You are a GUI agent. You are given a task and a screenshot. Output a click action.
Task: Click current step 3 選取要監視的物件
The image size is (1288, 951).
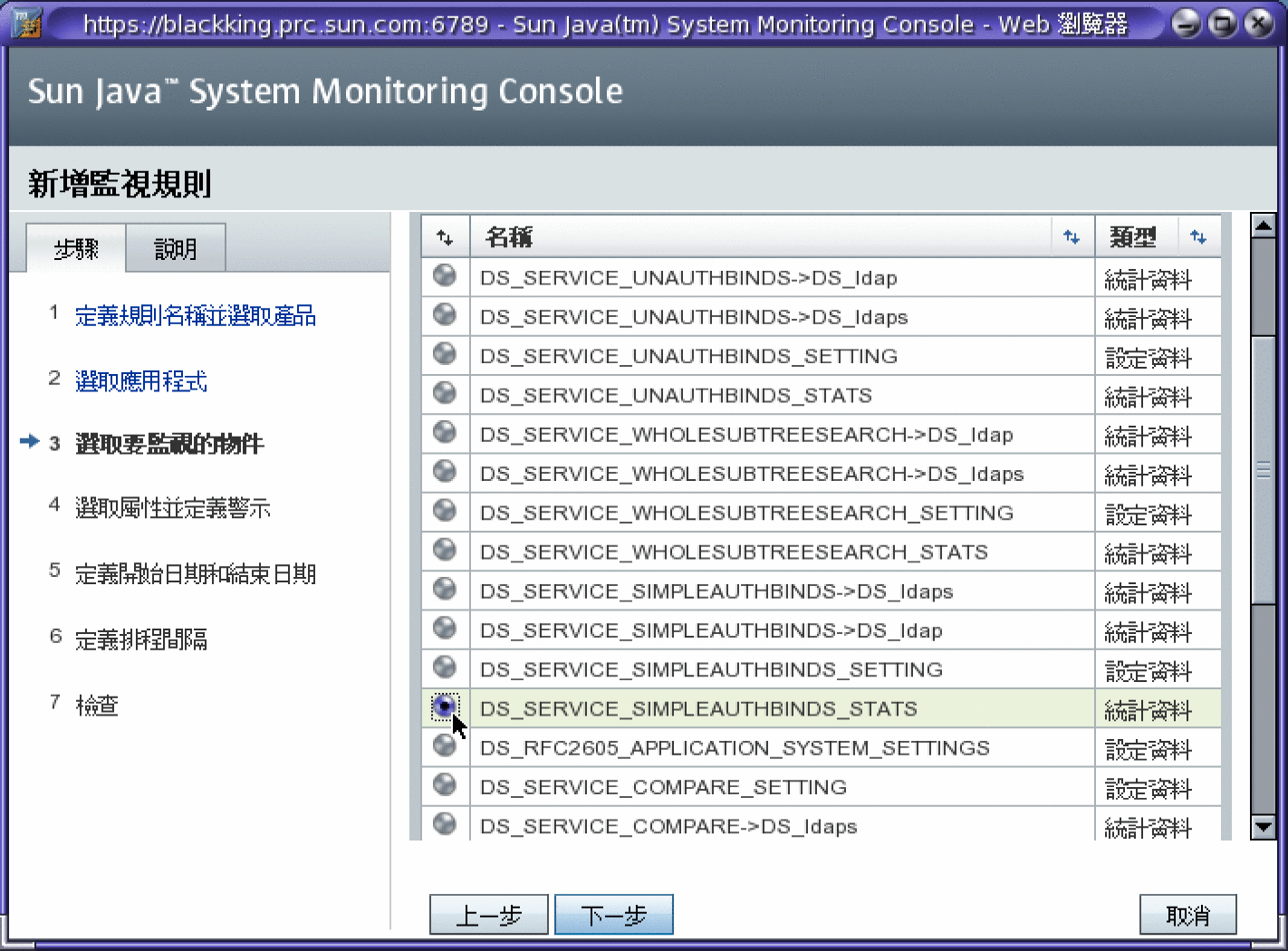169,443
